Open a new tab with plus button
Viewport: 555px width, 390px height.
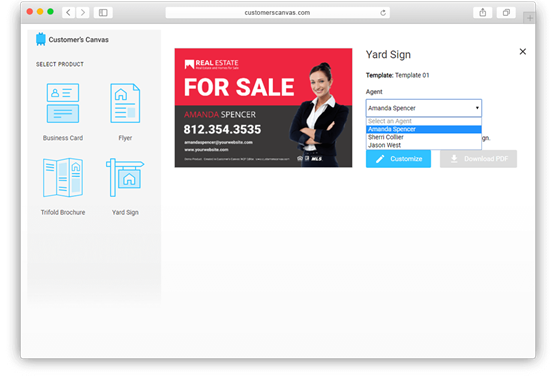pyautogui.click(x=530, y=18)
